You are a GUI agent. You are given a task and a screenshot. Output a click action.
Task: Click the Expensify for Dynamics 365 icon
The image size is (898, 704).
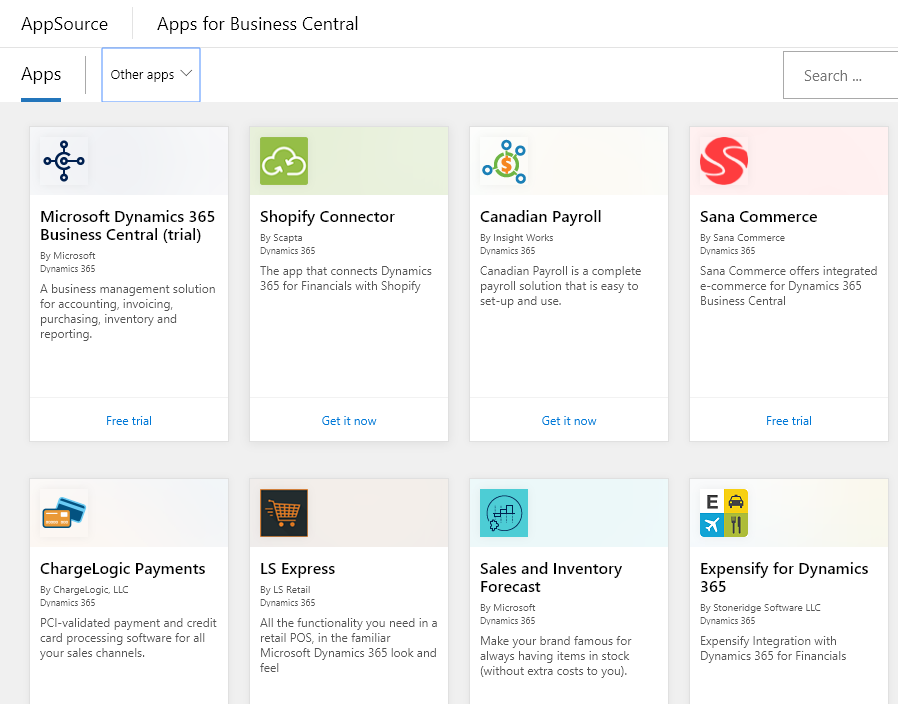coord(724,513)
